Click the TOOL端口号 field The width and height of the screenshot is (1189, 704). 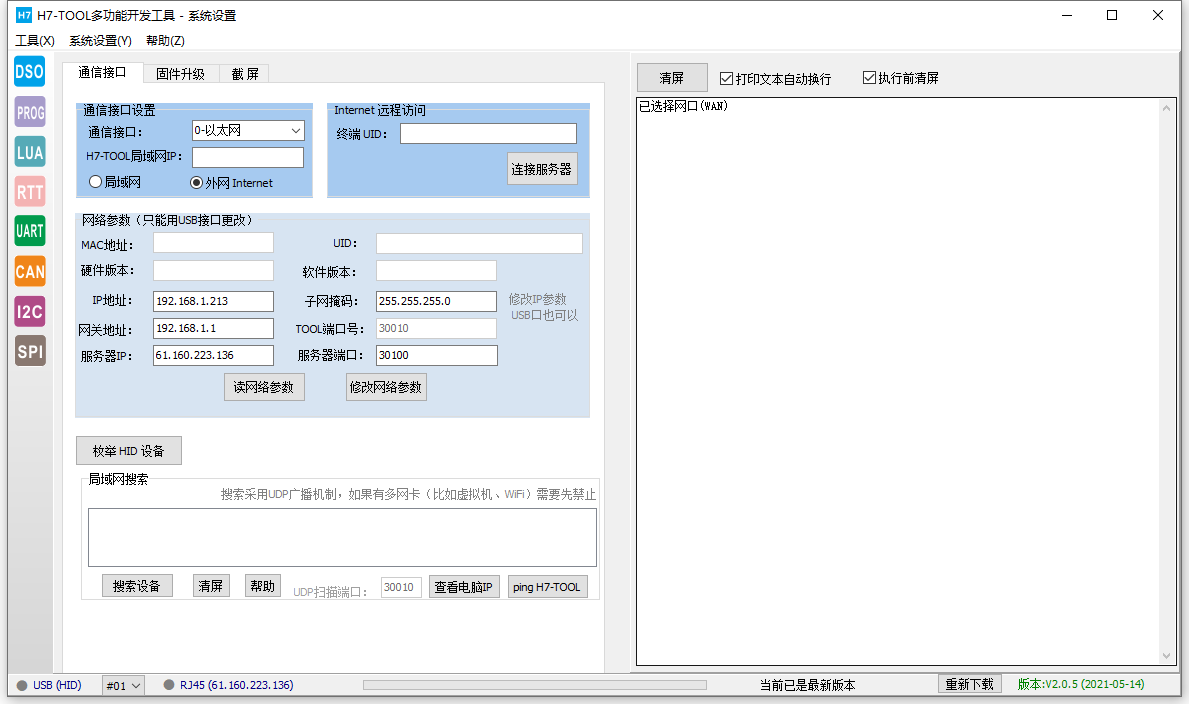[436, 328]
